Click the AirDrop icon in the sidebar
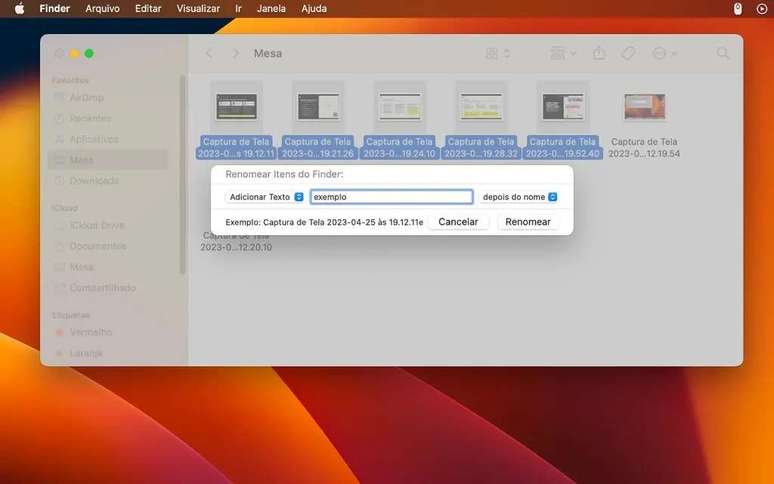The height and width of the screenshot is (484, 774). (x=59, y=98)
